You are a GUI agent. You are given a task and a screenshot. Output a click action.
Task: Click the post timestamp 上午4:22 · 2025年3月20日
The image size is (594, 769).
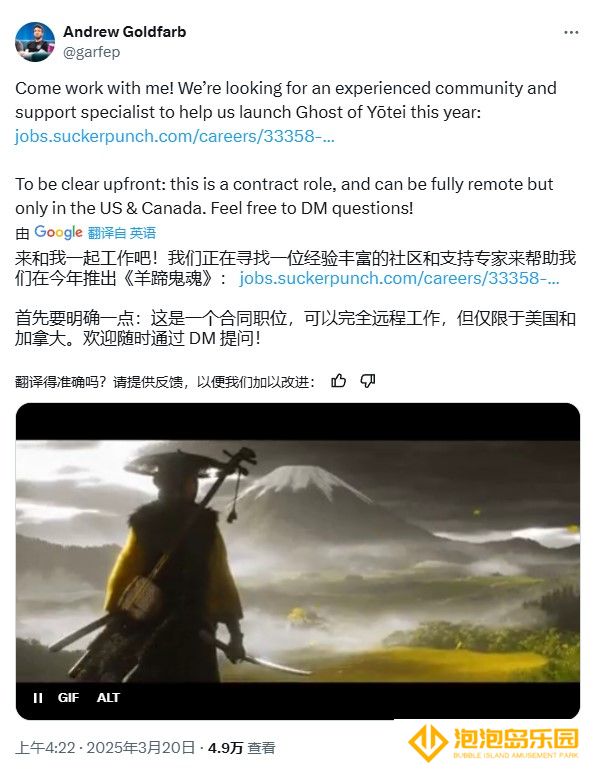coord(105,747)
